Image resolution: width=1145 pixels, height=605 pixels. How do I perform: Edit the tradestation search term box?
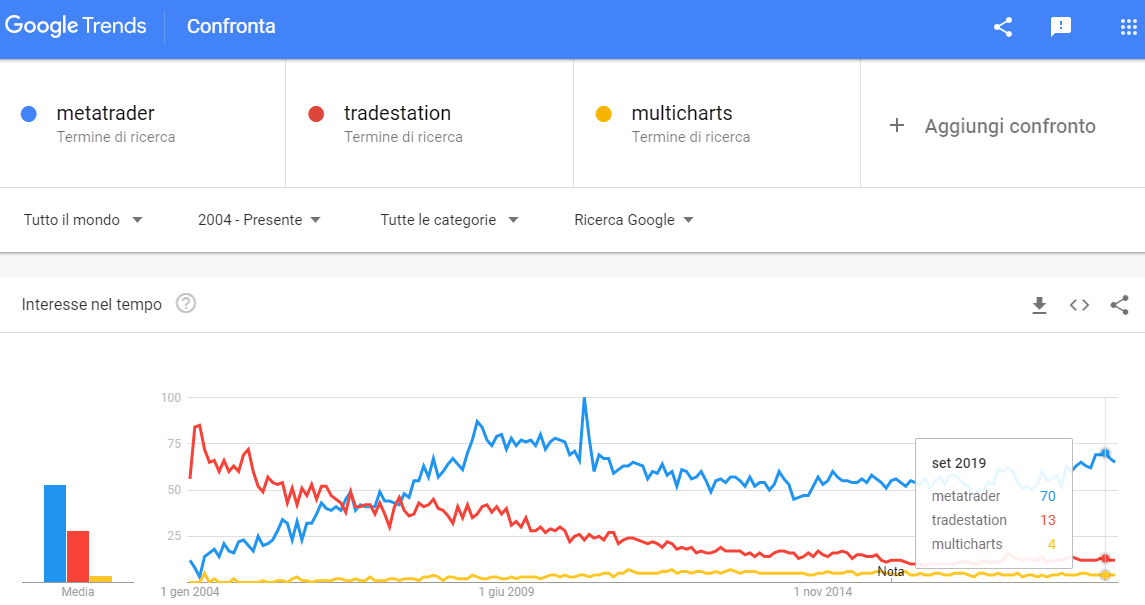[429, 123]
